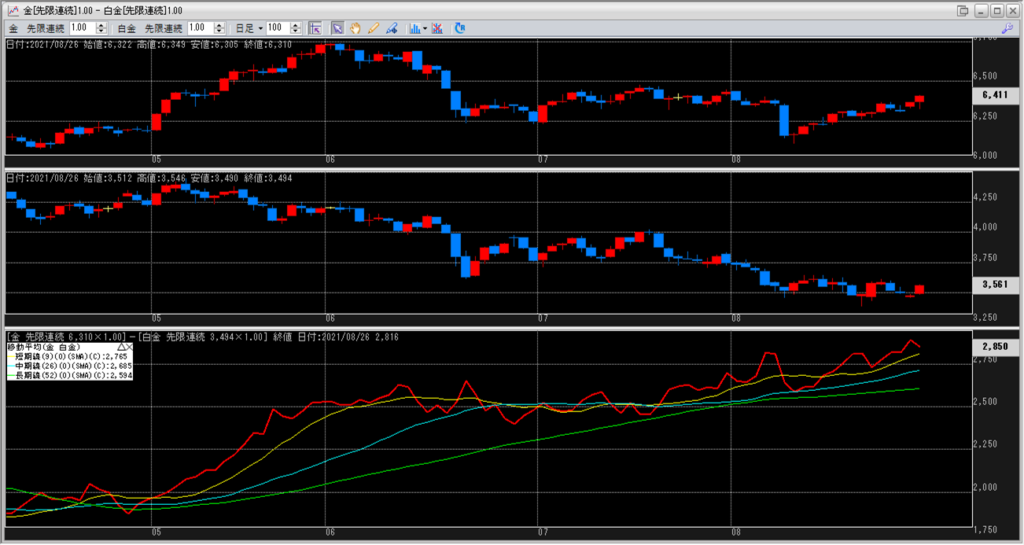Viewport: 1024px width, 545px height.
Task: Open the bar chart indicator tool
Action: click(414, 28)
